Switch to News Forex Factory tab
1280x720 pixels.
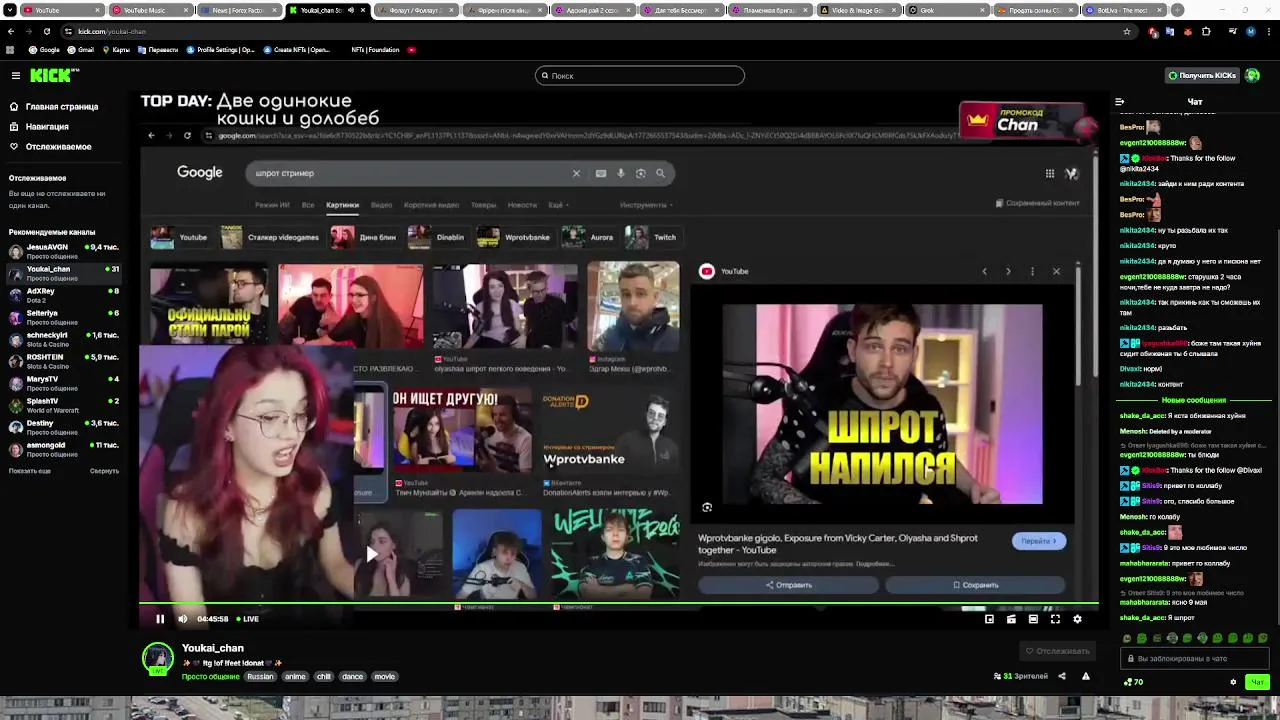(239, 10)
